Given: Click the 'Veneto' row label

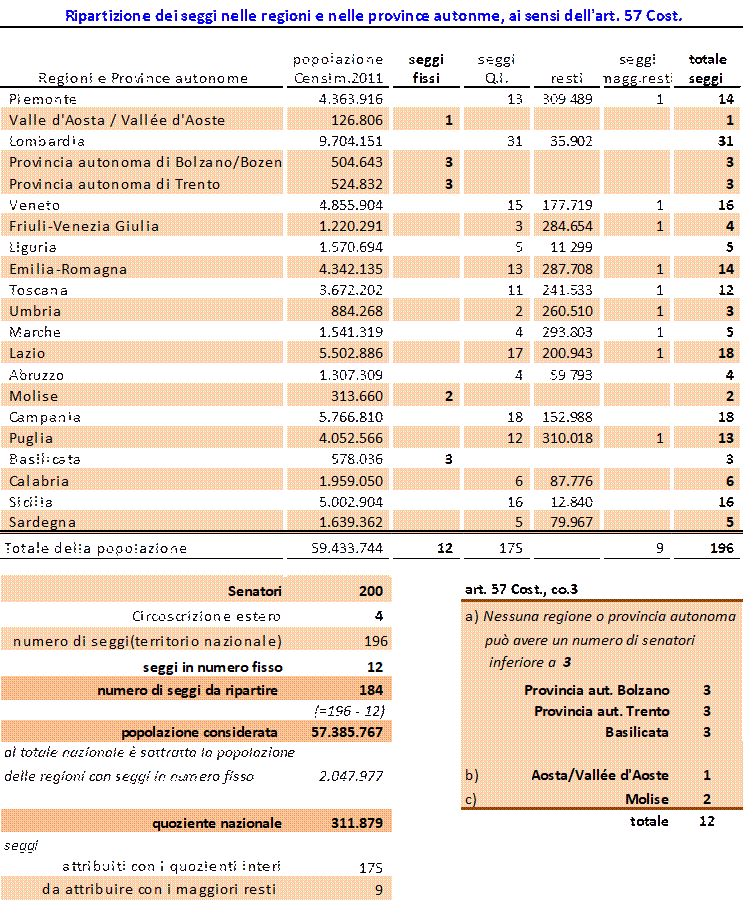Looking at the screenshot, I should click(x=34, y=205).
